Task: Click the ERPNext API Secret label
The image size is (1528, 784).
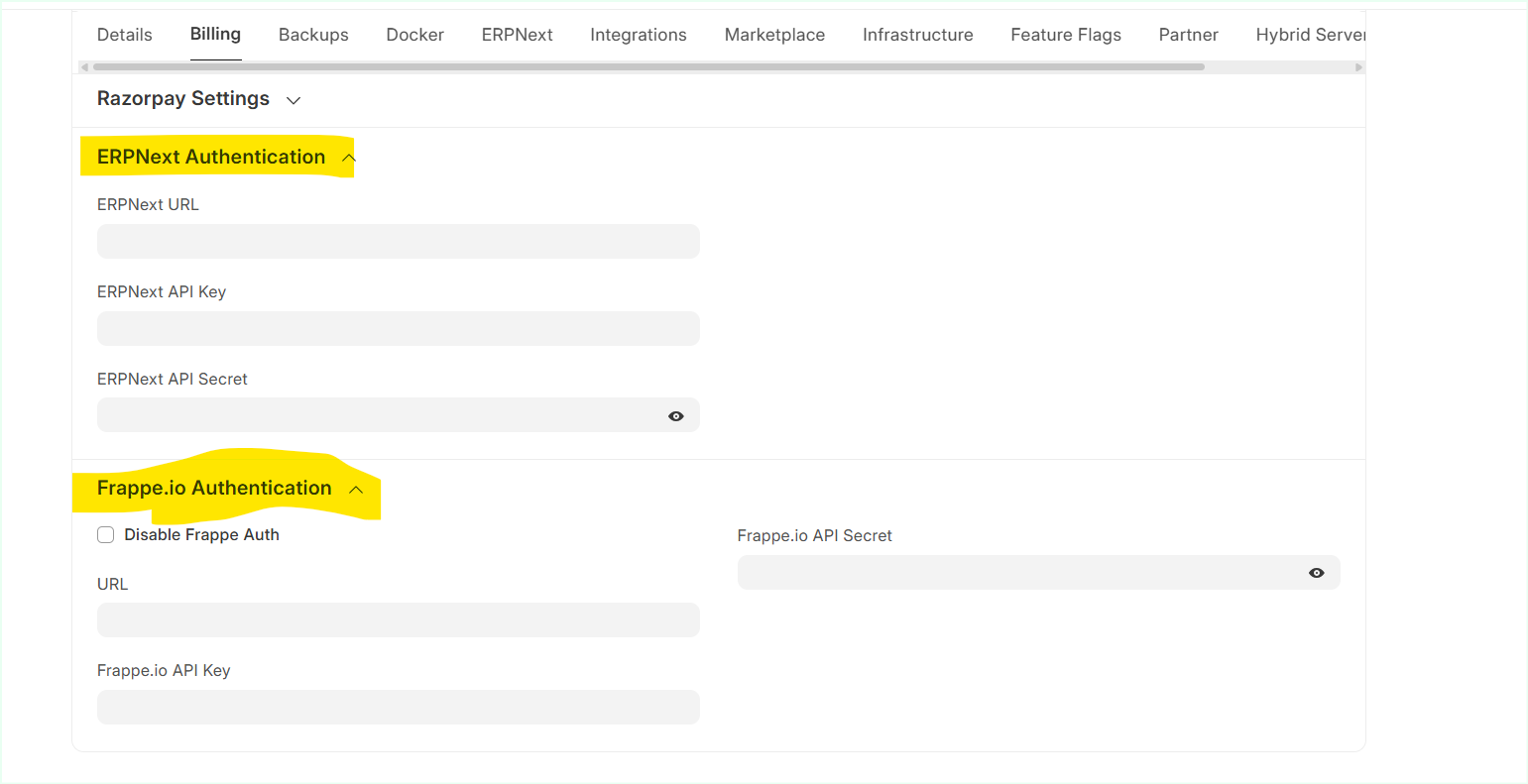Action: tap(173, 379)
